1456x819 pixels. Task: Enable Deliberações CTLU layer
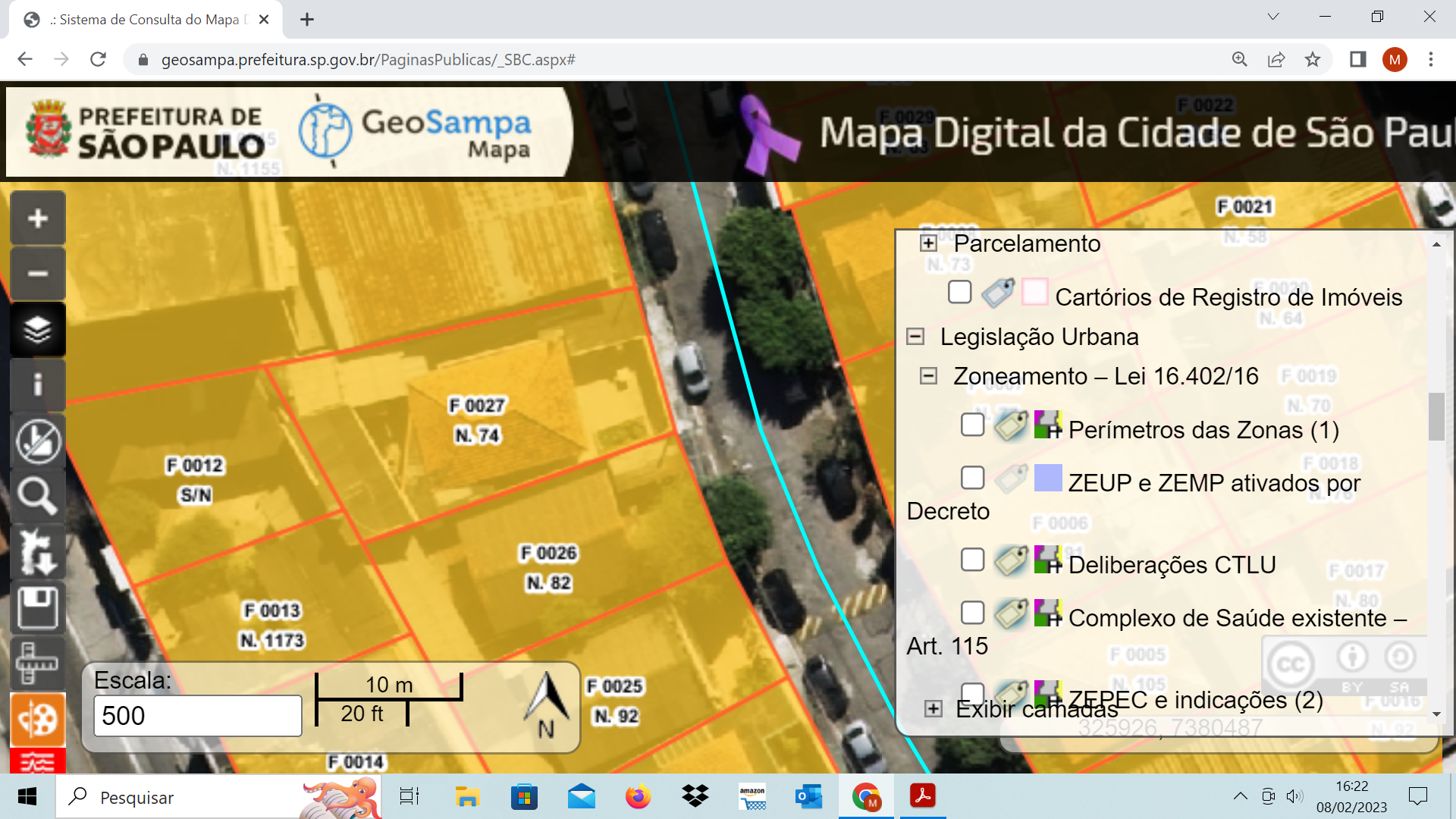[x=972, y=560]
